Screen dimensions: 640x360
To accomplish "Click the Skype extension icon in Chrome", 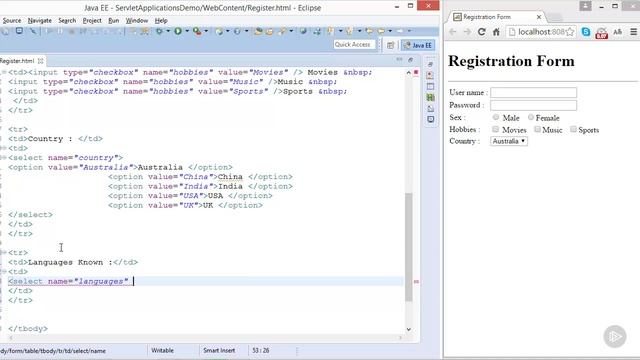I will tap(586, 32).
